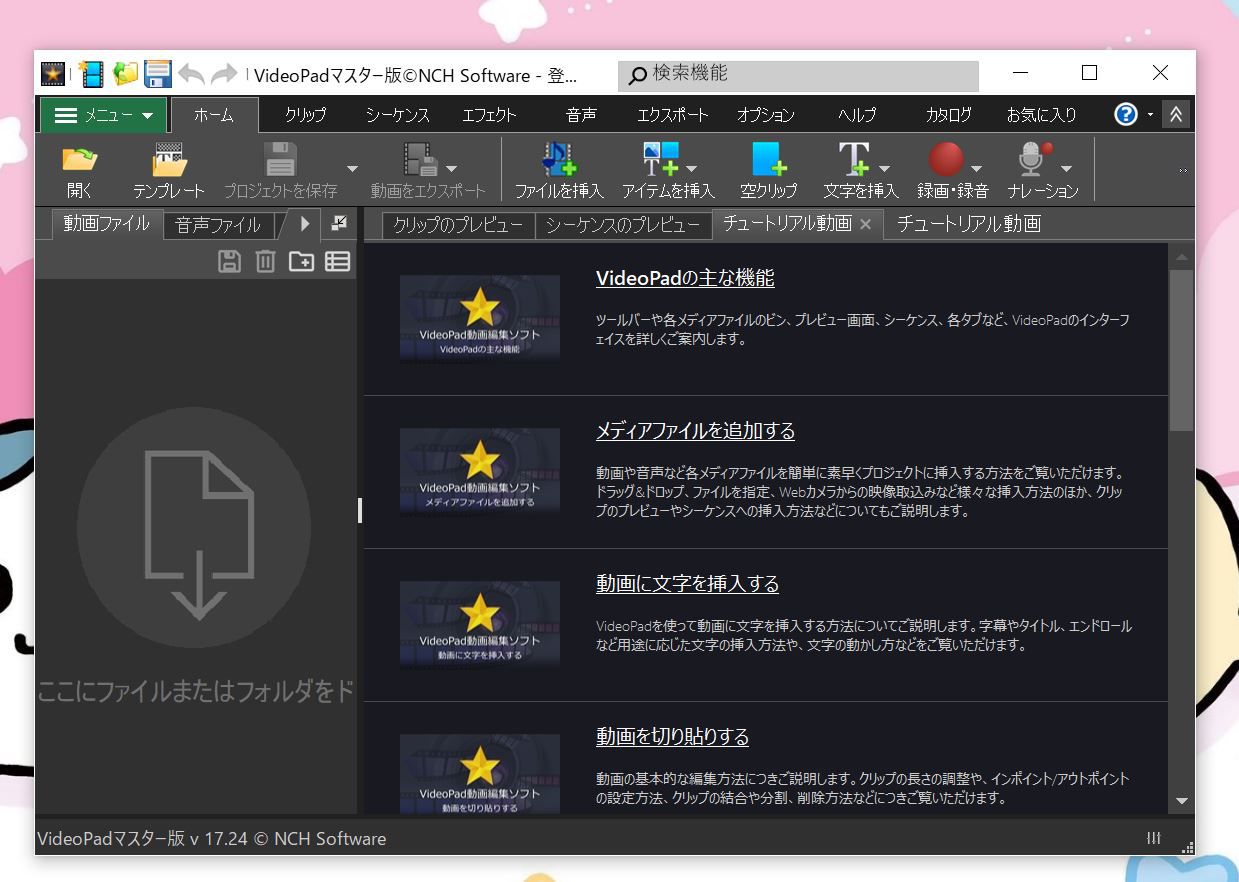The image size is (1239, 882).
Task: Expand プロジェクトを保存 dropdown arrow
Action: tap(352, 168)
